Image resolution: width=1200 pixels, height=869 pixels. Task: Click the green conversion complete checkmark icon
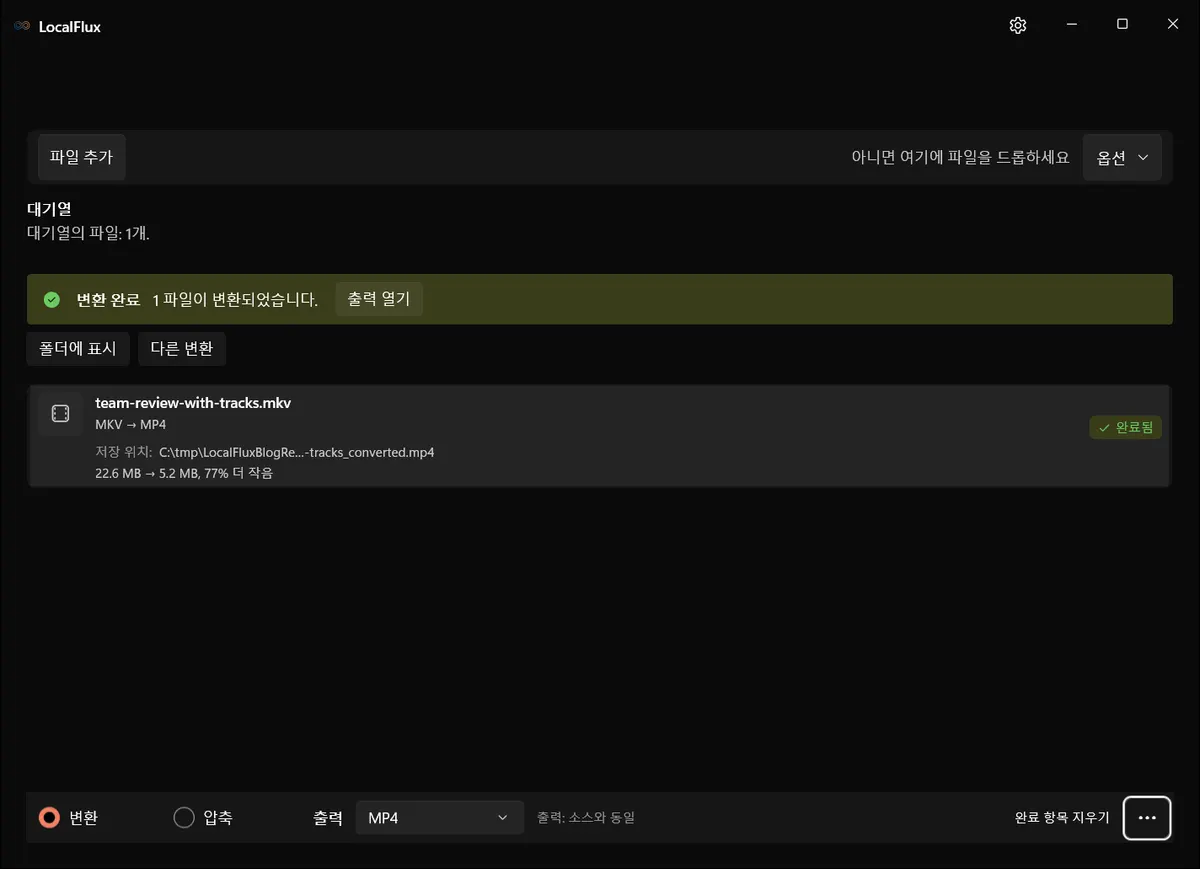pos(52,300)
